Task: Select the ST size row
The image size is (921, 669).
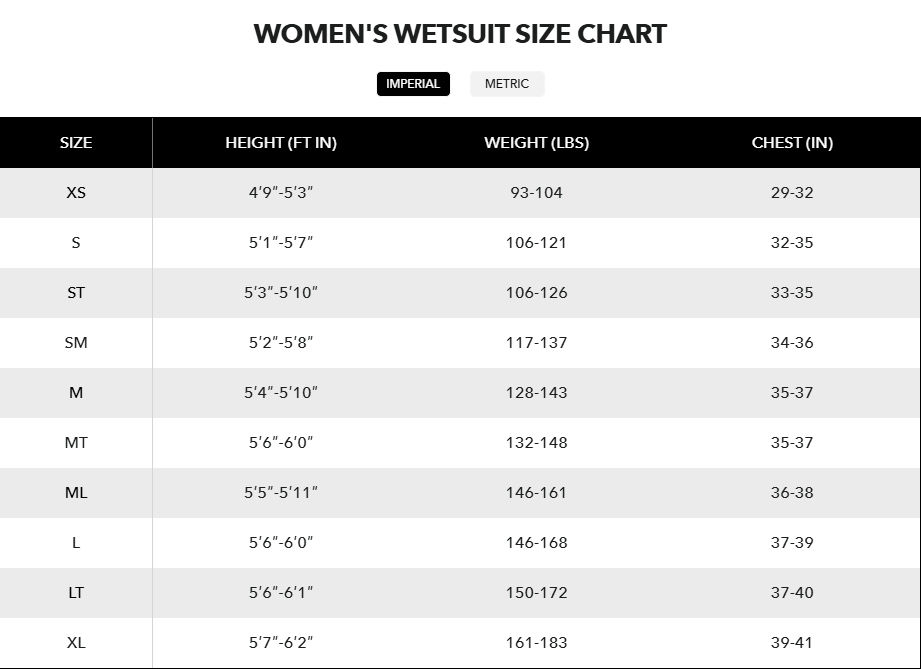Action: pyautogui.click(x=75, y=292)
